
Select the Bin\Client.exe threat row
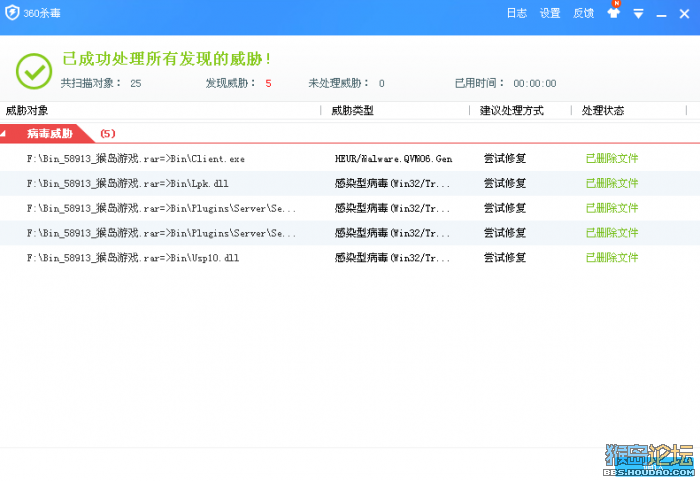(350, 159)
